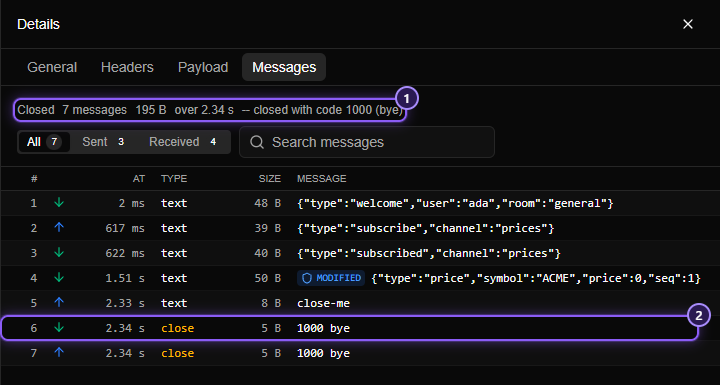The width and height of the screenshot is (720, 385).
Task: Click 'over 2.34 s' duration text
Action: click(204, 110)
